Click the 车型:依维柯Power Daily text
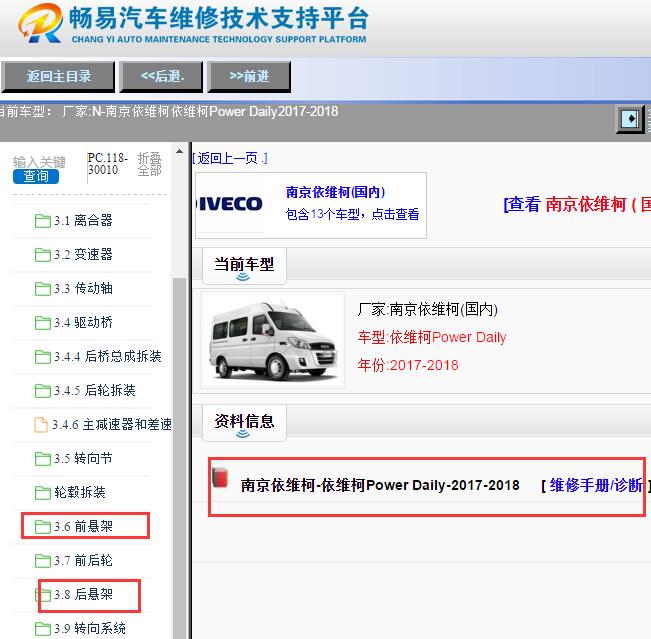 (x=432, y=338)
